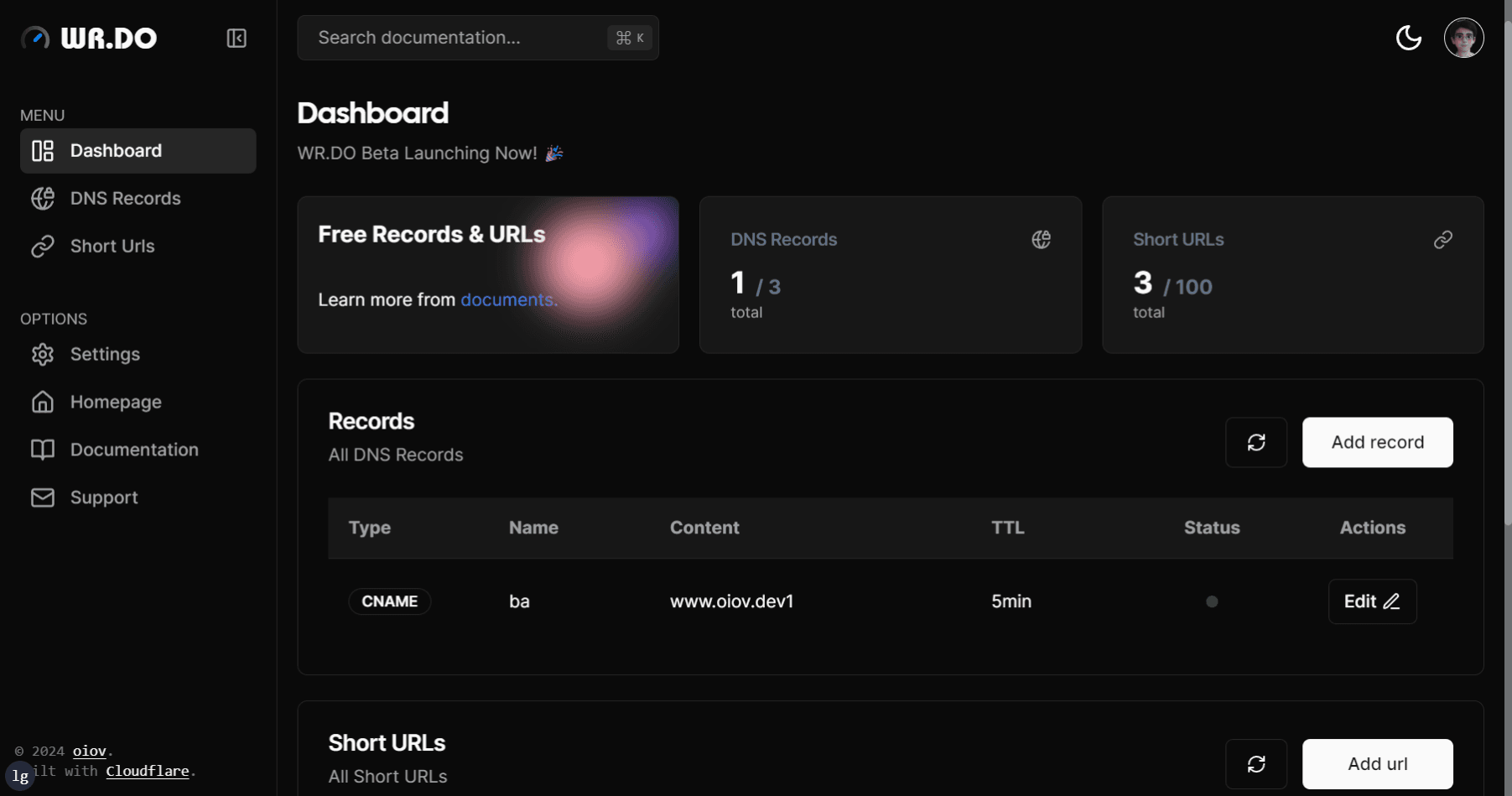
Task: Toggle dark mode with the moon icon
Action: (1408, 38)
